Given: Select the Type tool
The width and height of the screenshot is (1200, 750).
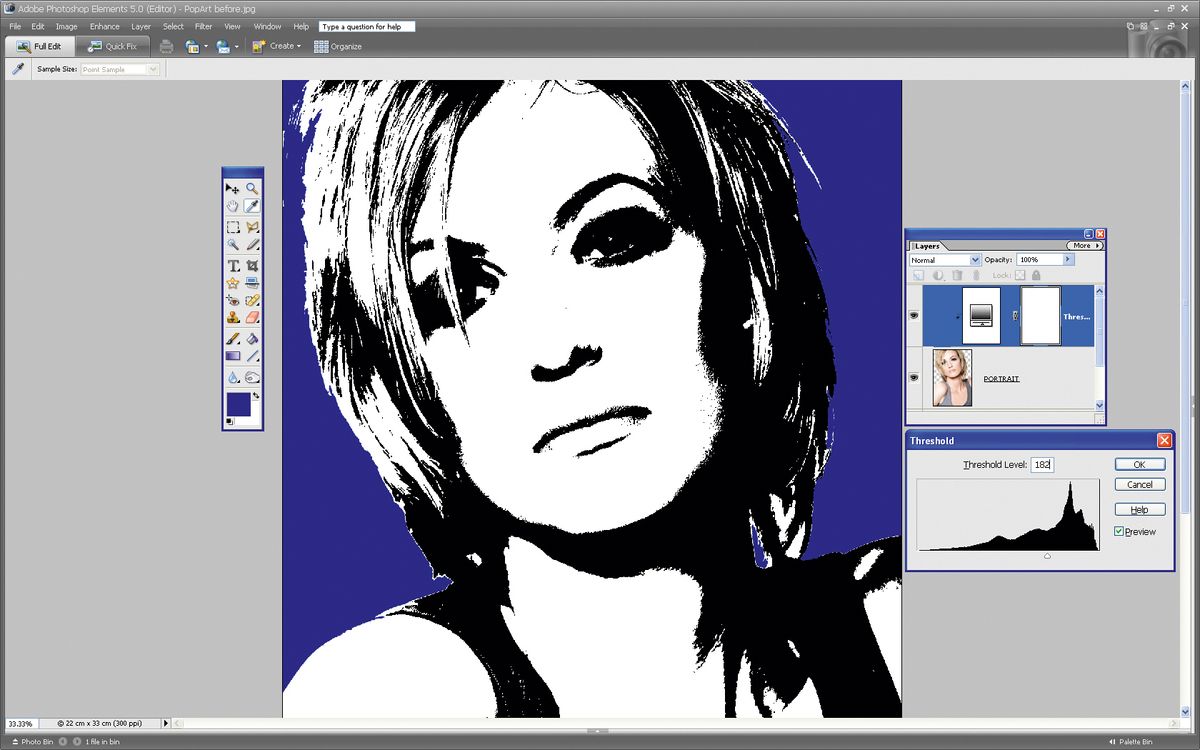Looking at the screenshot, I should (x=233, y=264).
